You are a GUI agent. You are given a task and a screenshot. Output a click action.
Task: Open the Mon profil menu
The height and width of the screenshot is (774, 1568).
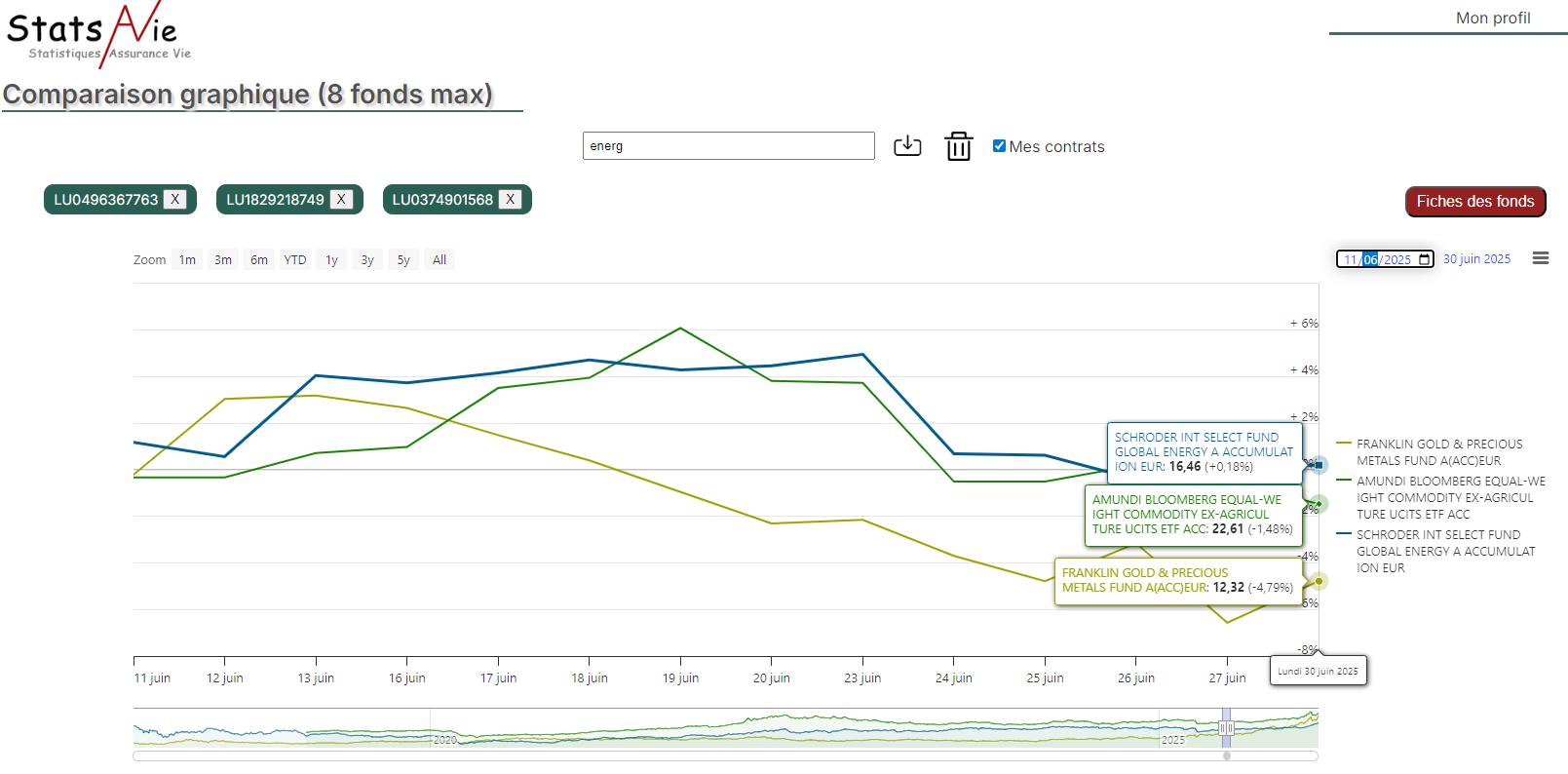point(1492,18)
